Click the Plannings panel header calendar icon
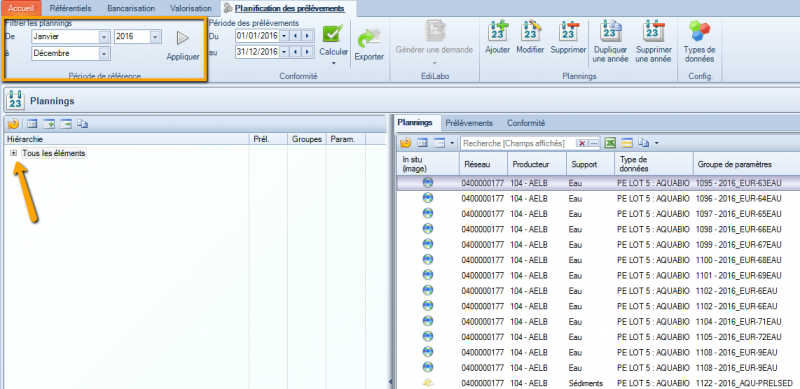Screen dimensions: 800x389 [x=16, y=100]
